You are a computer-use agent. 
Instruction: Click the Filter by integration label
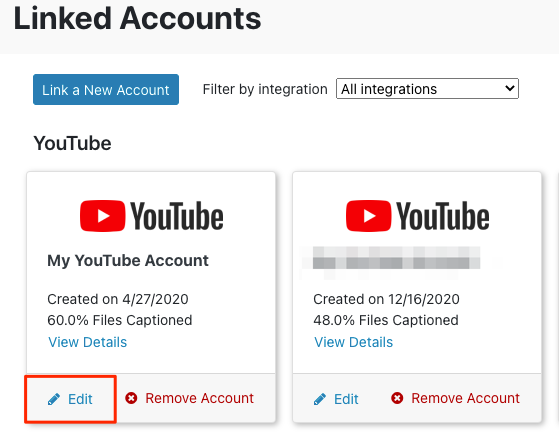(265, 89)
